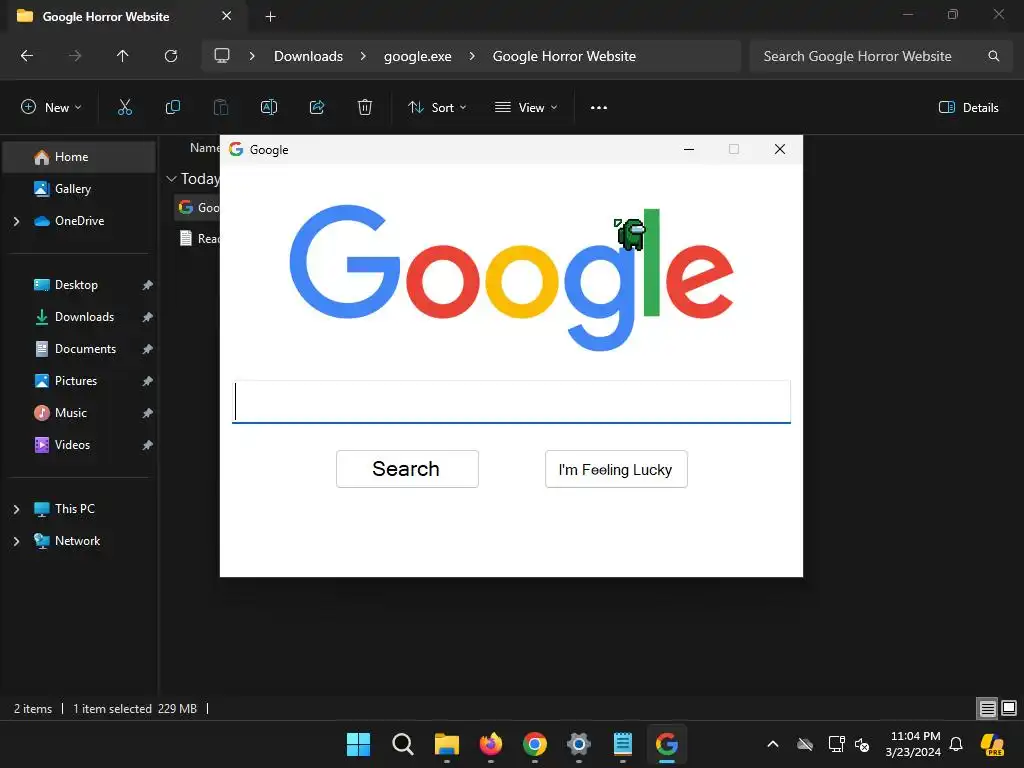The image size is (1024, 768).
Task: Click the pin icon next to Music
Action: pyautogui.click(x=148, y=413)
